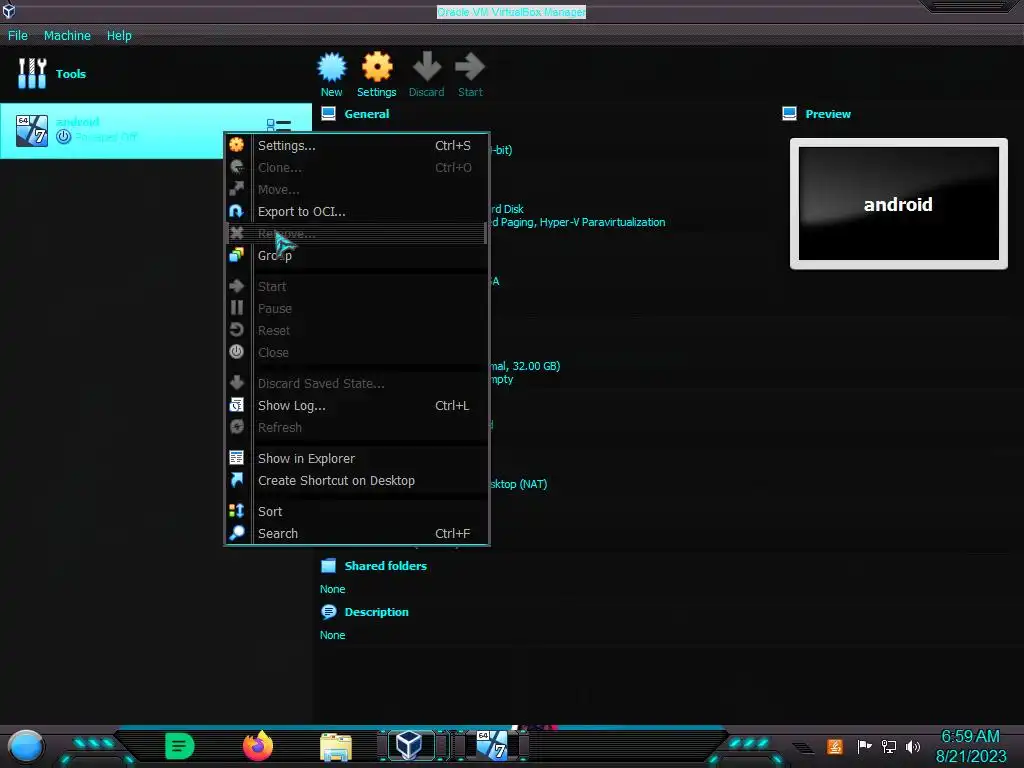Open the green notes app in taskbar
The image size is (1024, 768).
[x=180, y=746]
